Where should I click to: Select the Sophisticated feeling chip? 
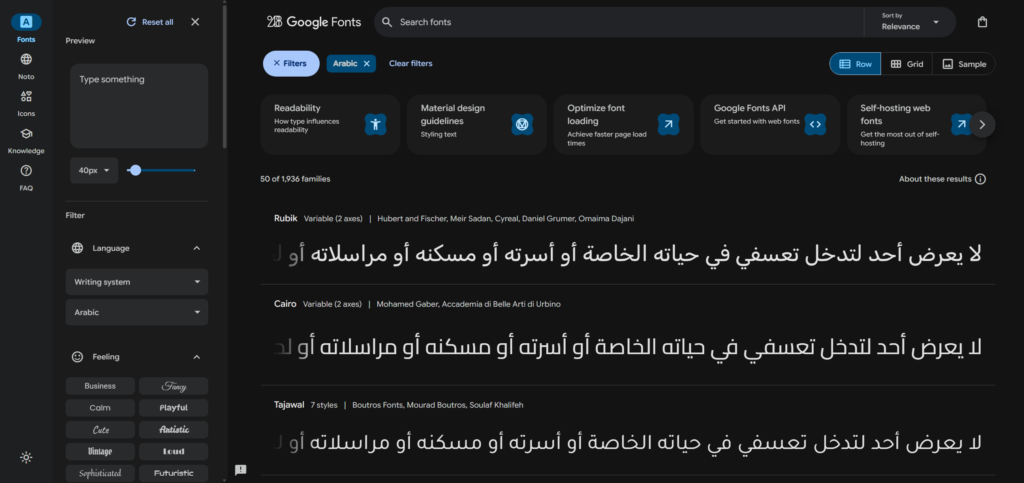[x=100, y=473]
